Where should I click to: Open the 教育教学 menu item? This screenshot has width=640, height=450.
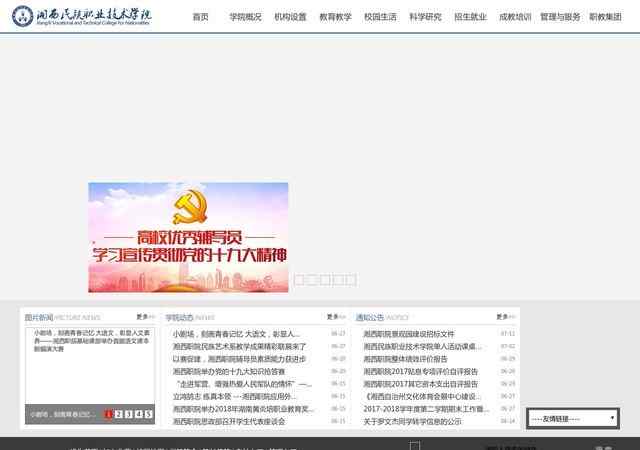(335, 17)
